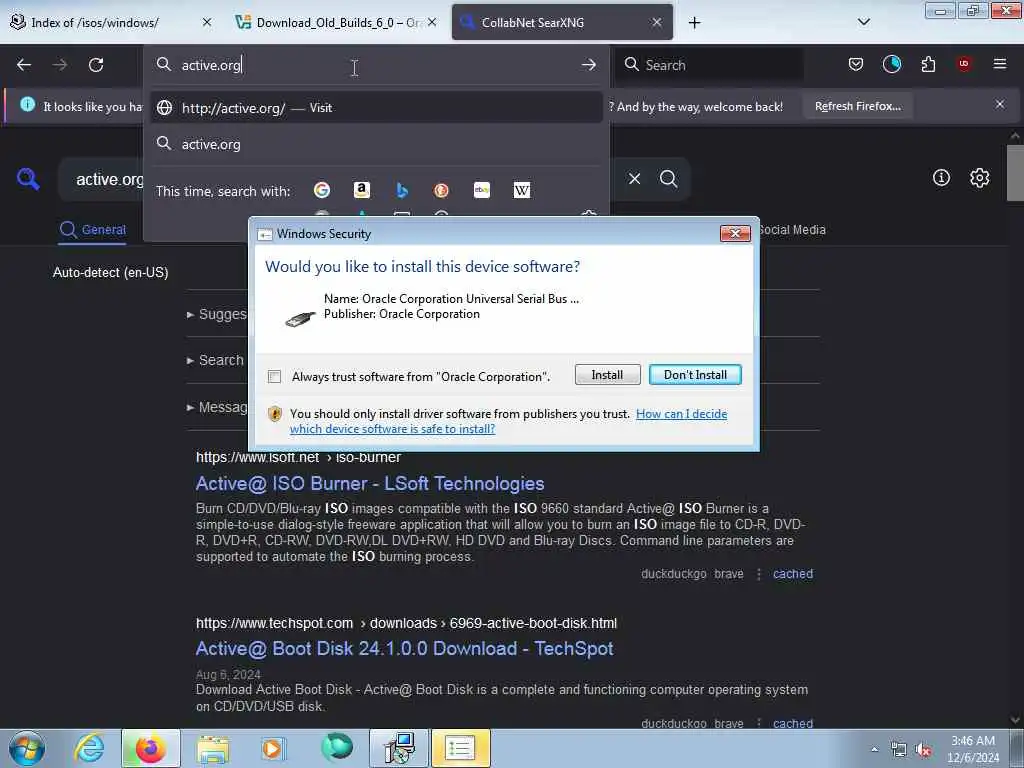The height and width of the screenshot is (768, 1024).
Task: Switch to Firefox in the taskbar
Action: click(150, 748)
